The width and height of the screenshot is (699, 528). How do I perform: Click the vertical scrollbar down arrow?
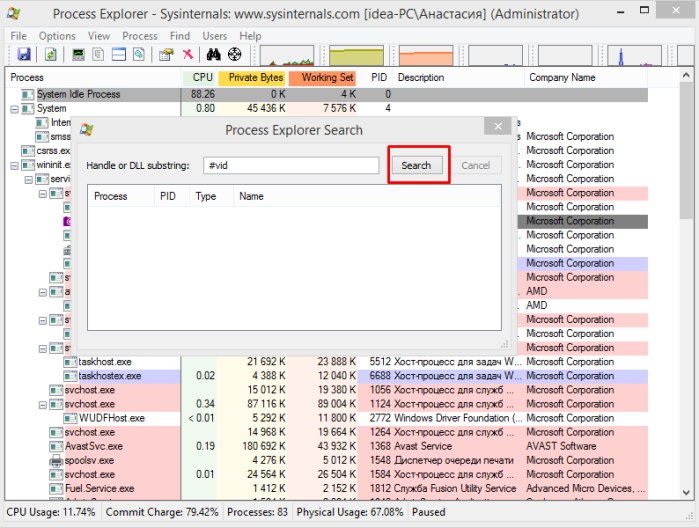686,492
